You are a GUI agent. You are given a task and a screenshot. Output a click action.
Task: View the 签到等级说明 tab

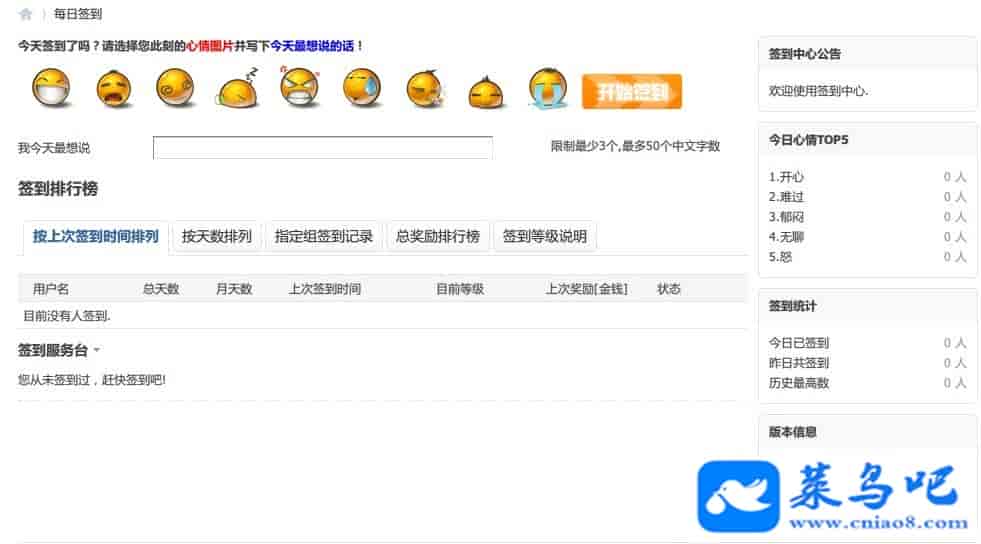coord(545,236)
